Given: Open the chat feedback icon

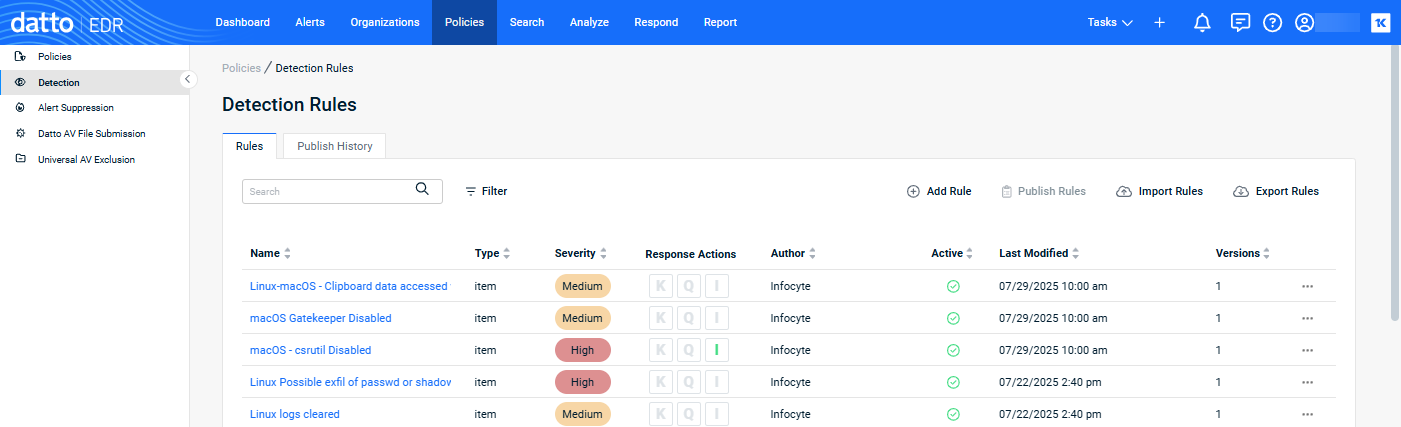Looking at the screenshot, I should coord(1240,22).
